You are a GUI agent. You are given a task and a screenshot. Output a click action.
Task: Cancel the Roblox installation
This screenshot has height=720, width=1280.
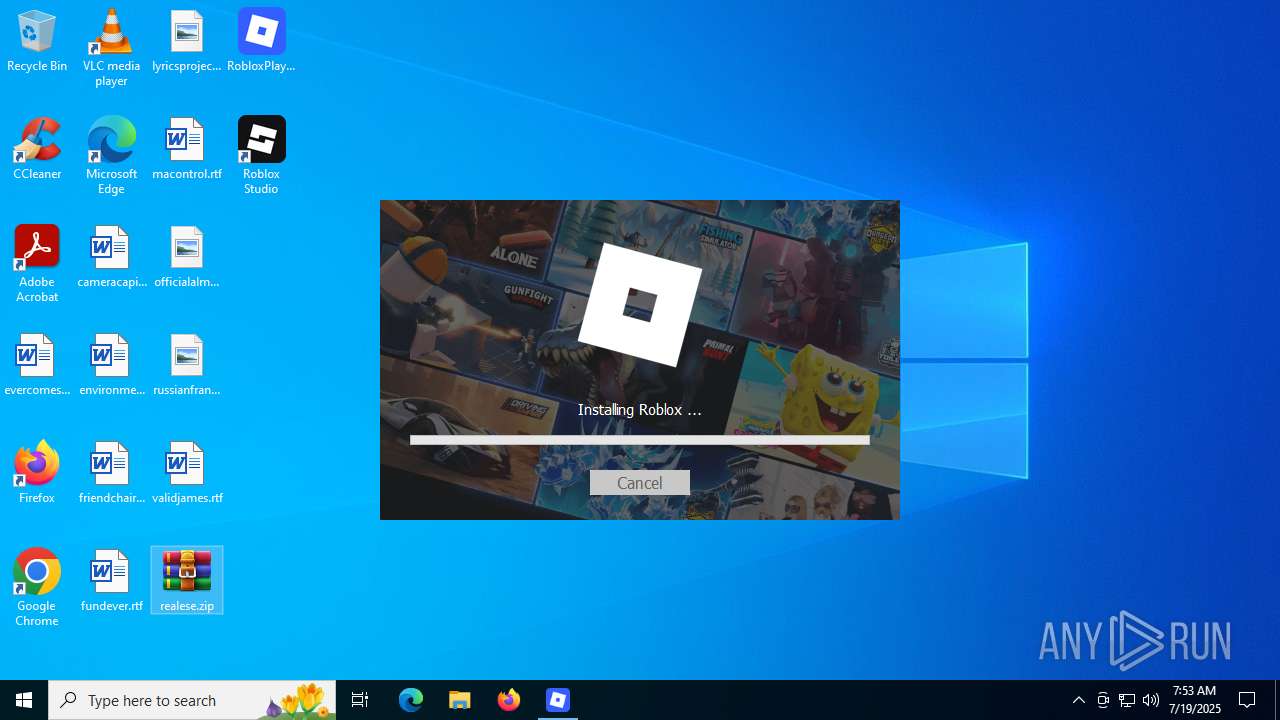(639, 483)
